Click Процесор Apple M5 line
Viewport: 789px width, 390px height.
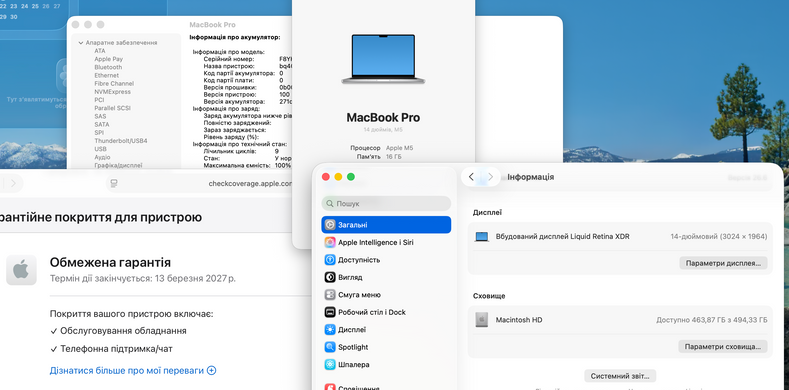click(383, 148)
